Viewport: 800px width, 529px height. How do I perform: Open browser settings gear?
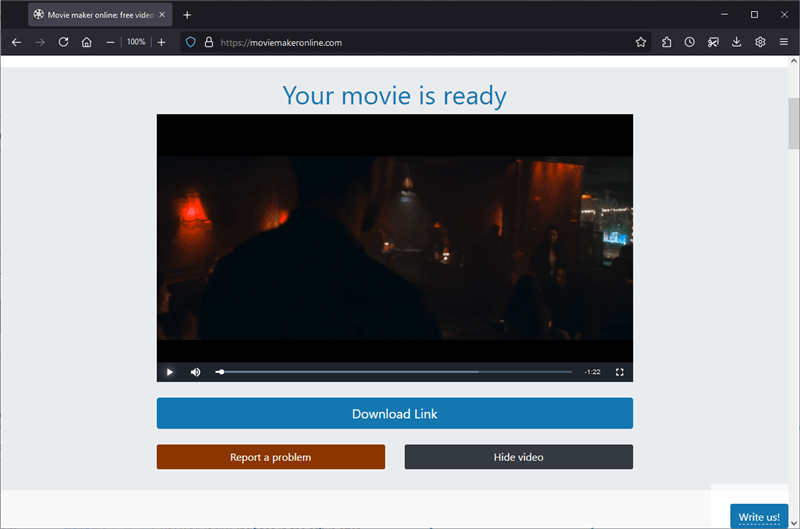click(760, 42)
